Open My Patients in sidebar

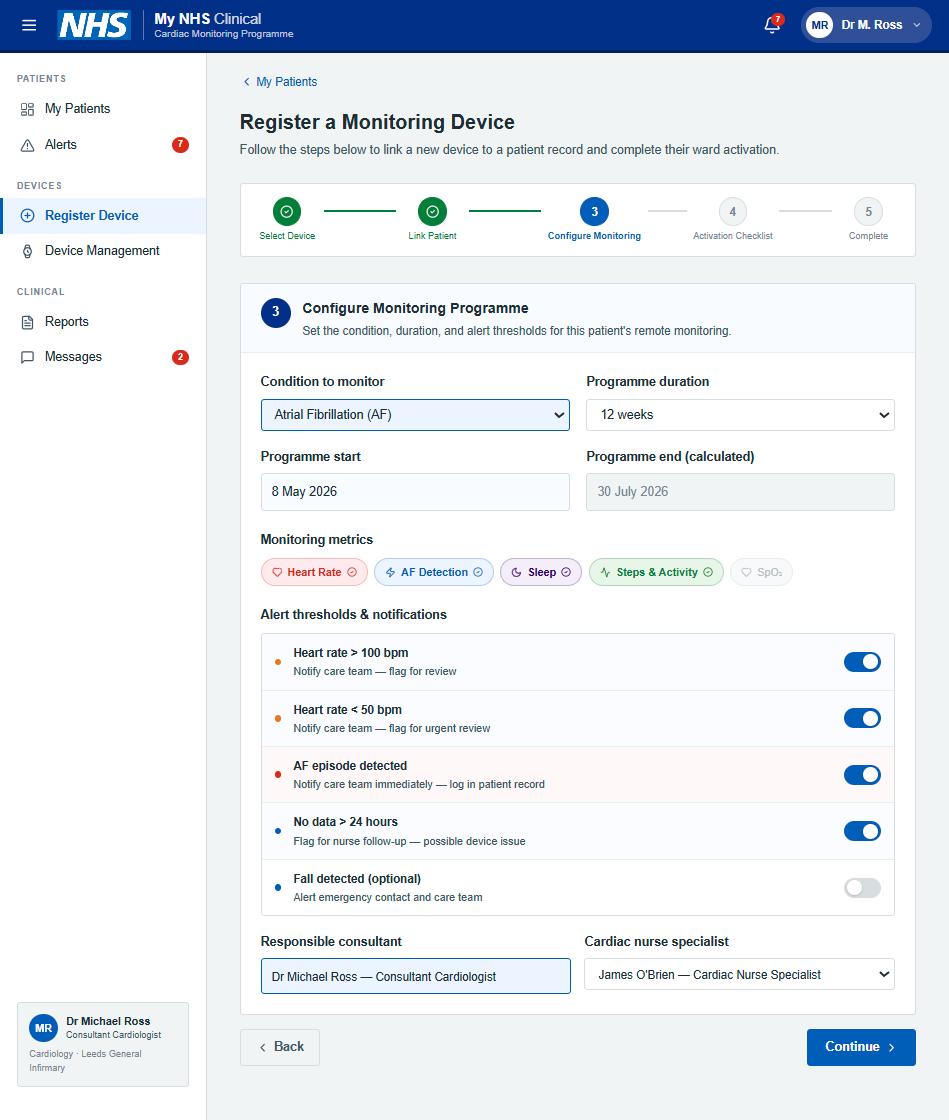click(x=103, y=109)
